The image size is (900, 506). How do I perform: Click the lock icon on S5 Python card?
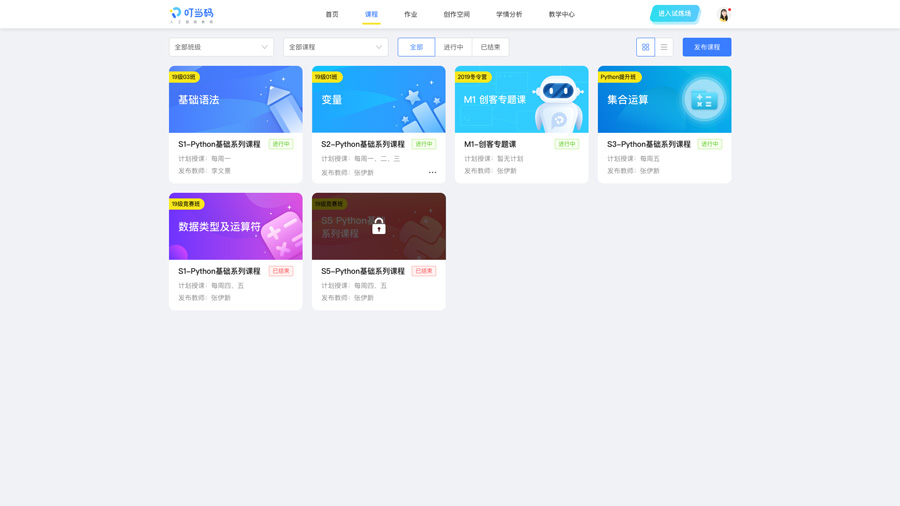[x=379, y=226]
